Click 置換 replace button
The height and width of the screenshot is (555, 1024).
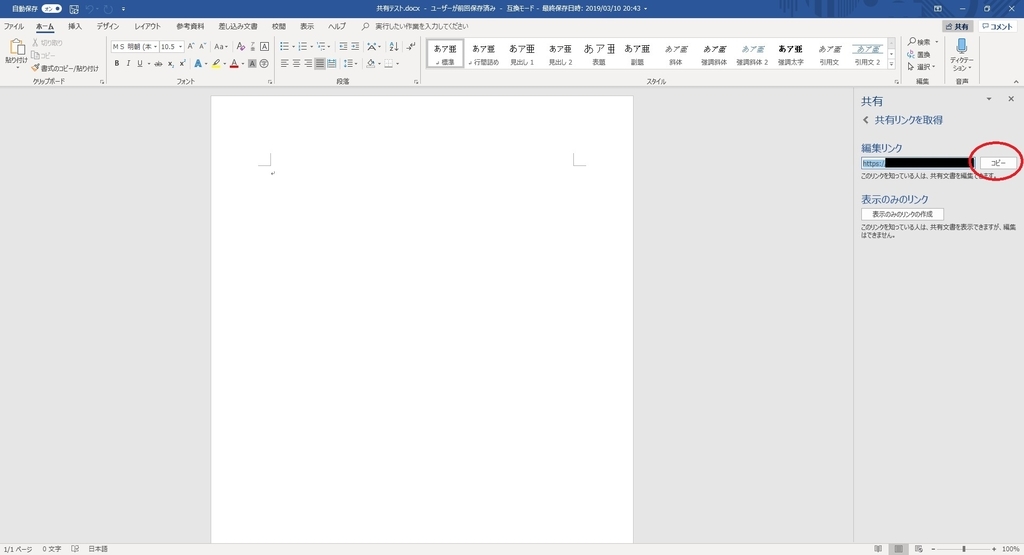(x=919, y=54)
